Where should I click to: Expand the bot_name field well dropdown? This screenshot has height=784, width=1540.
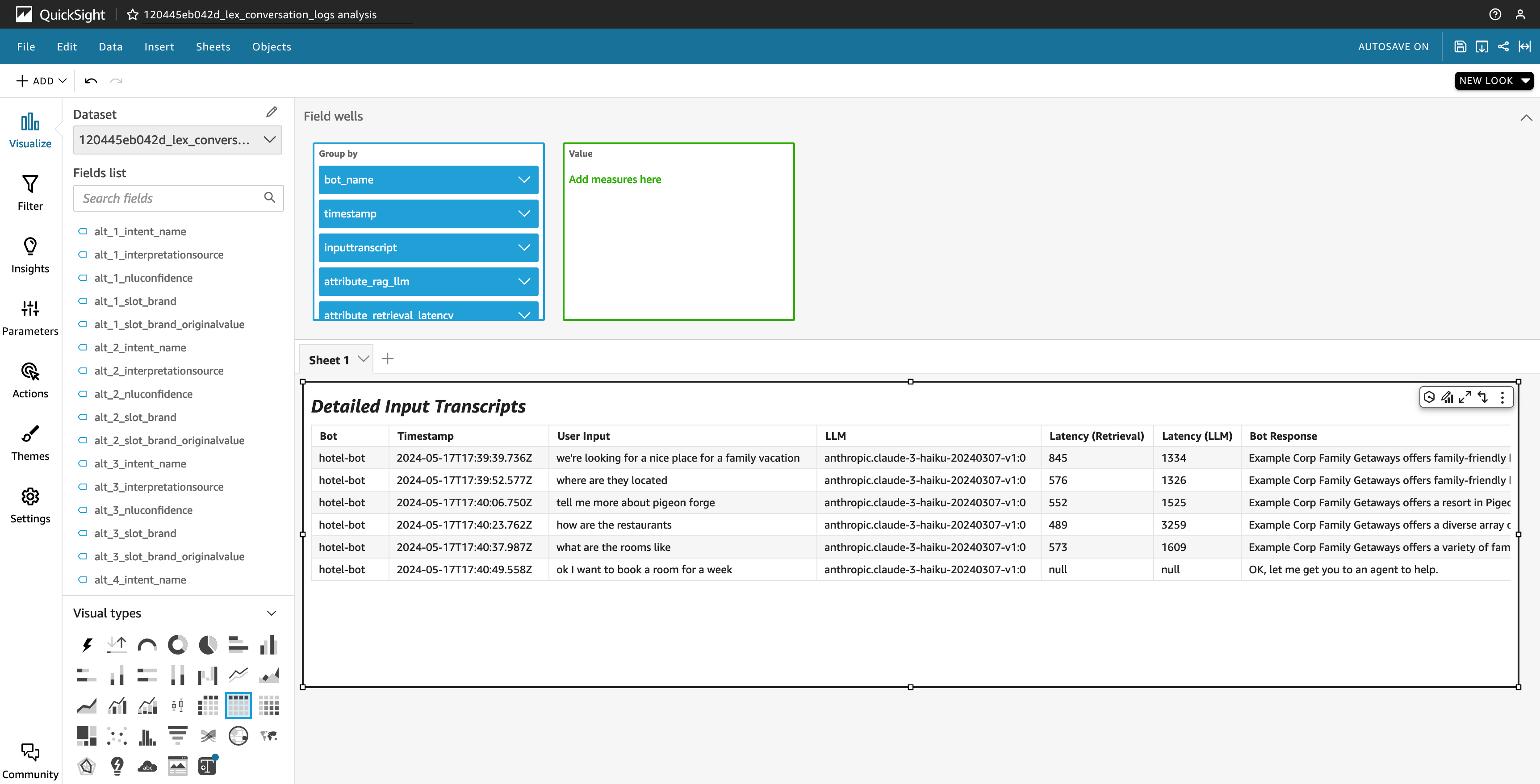[x=524, y=180]
